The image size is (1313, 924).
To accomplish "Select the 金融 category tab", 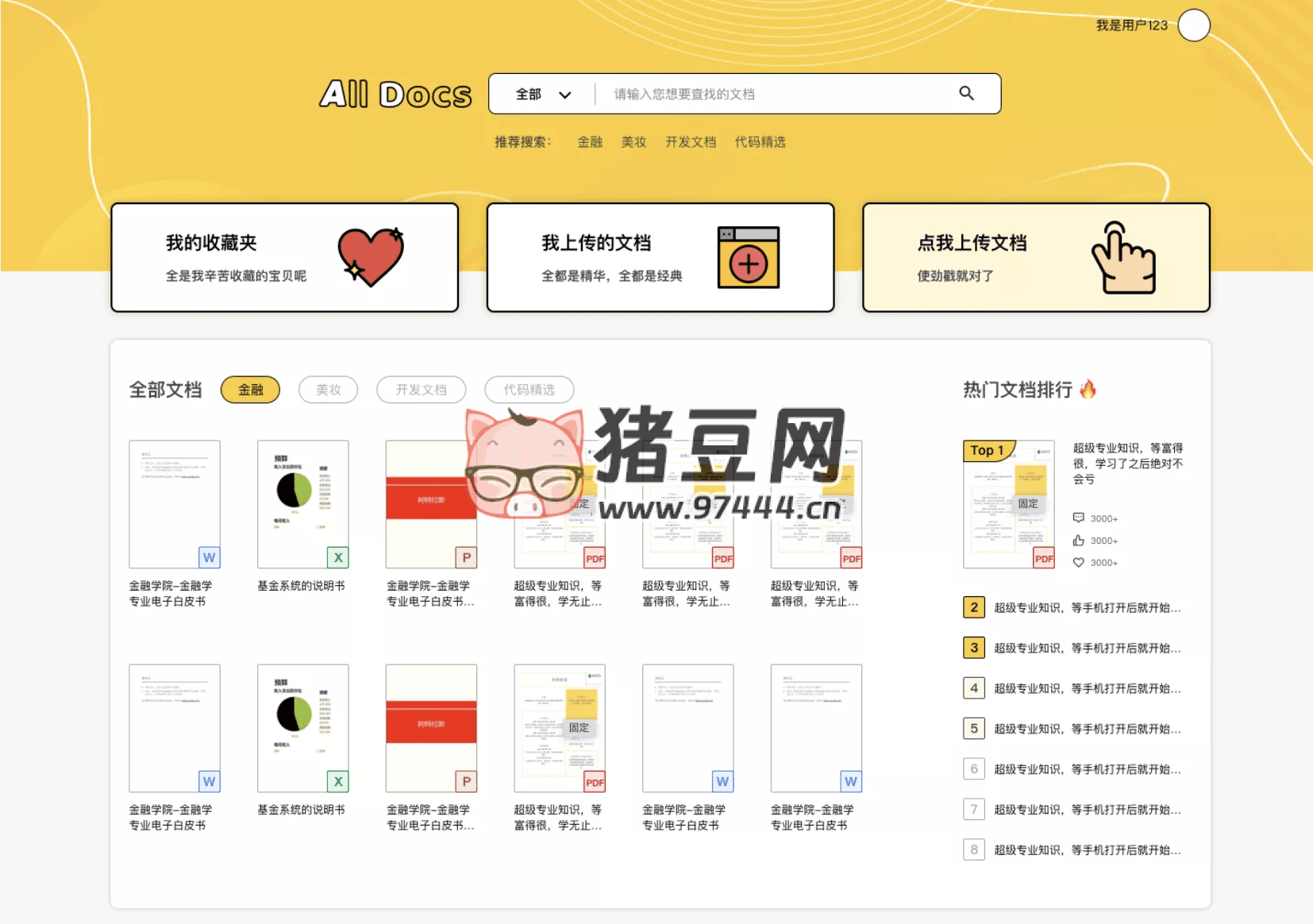I will click(x=250, y=390).
